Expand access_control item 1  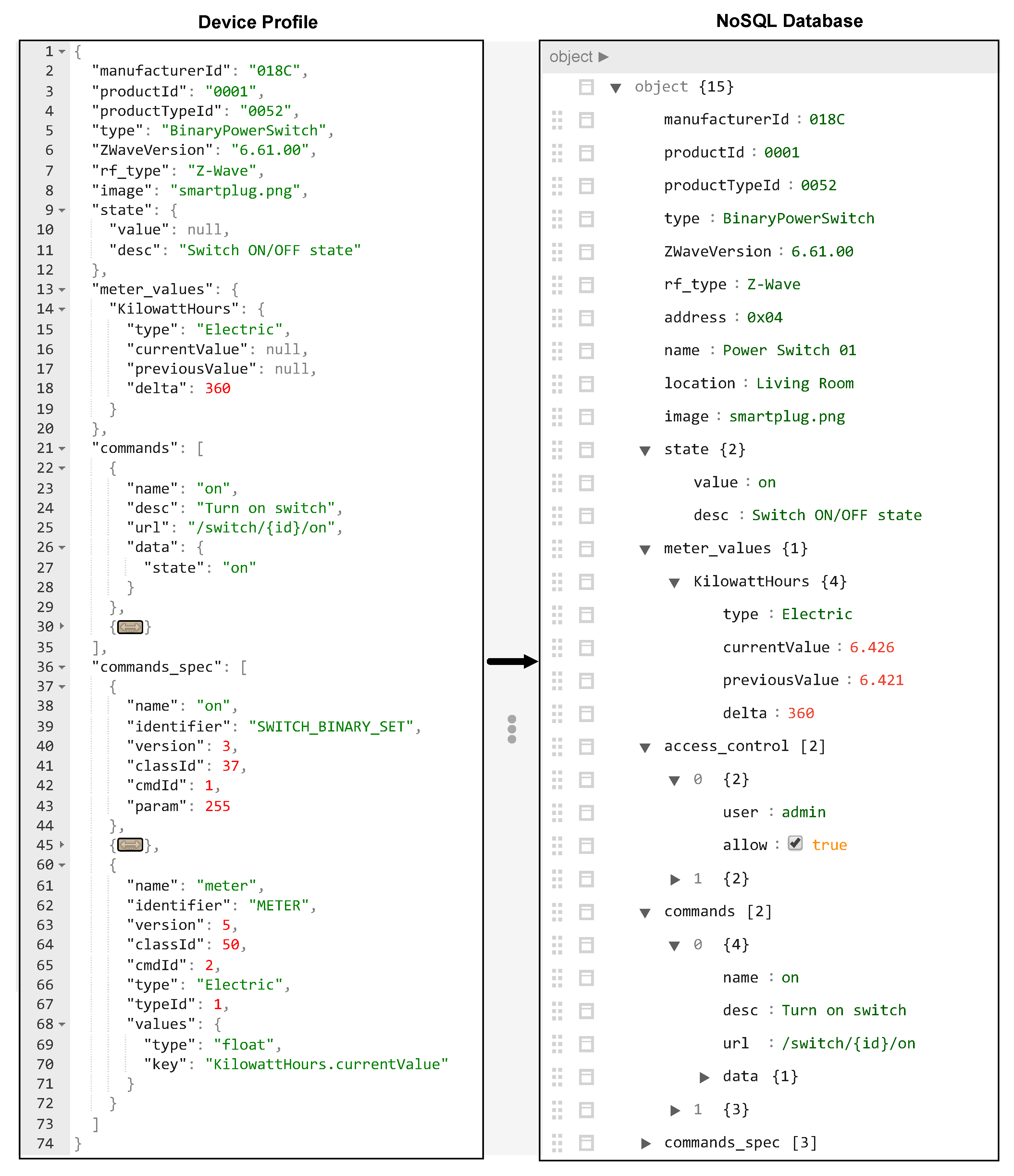[675, 879]
